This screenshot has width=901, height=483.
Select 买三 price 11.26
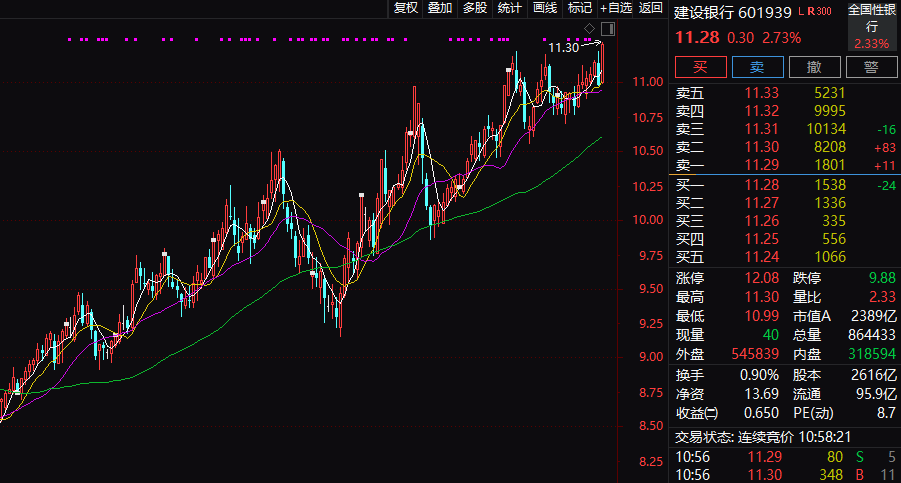tap(762, 221)
